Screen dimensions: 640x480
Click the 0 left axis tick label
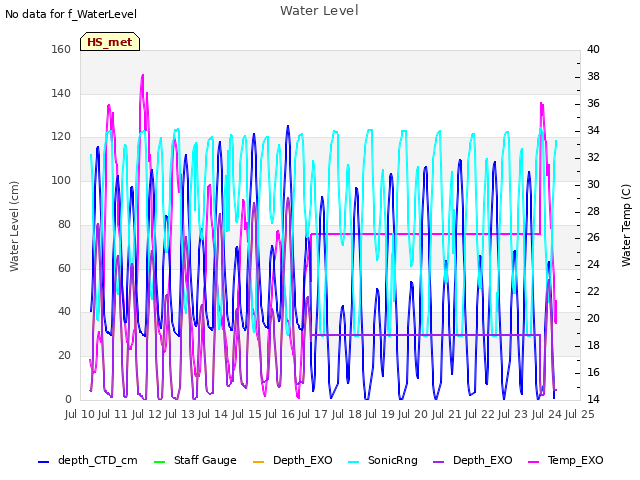[x=68, y=399]
